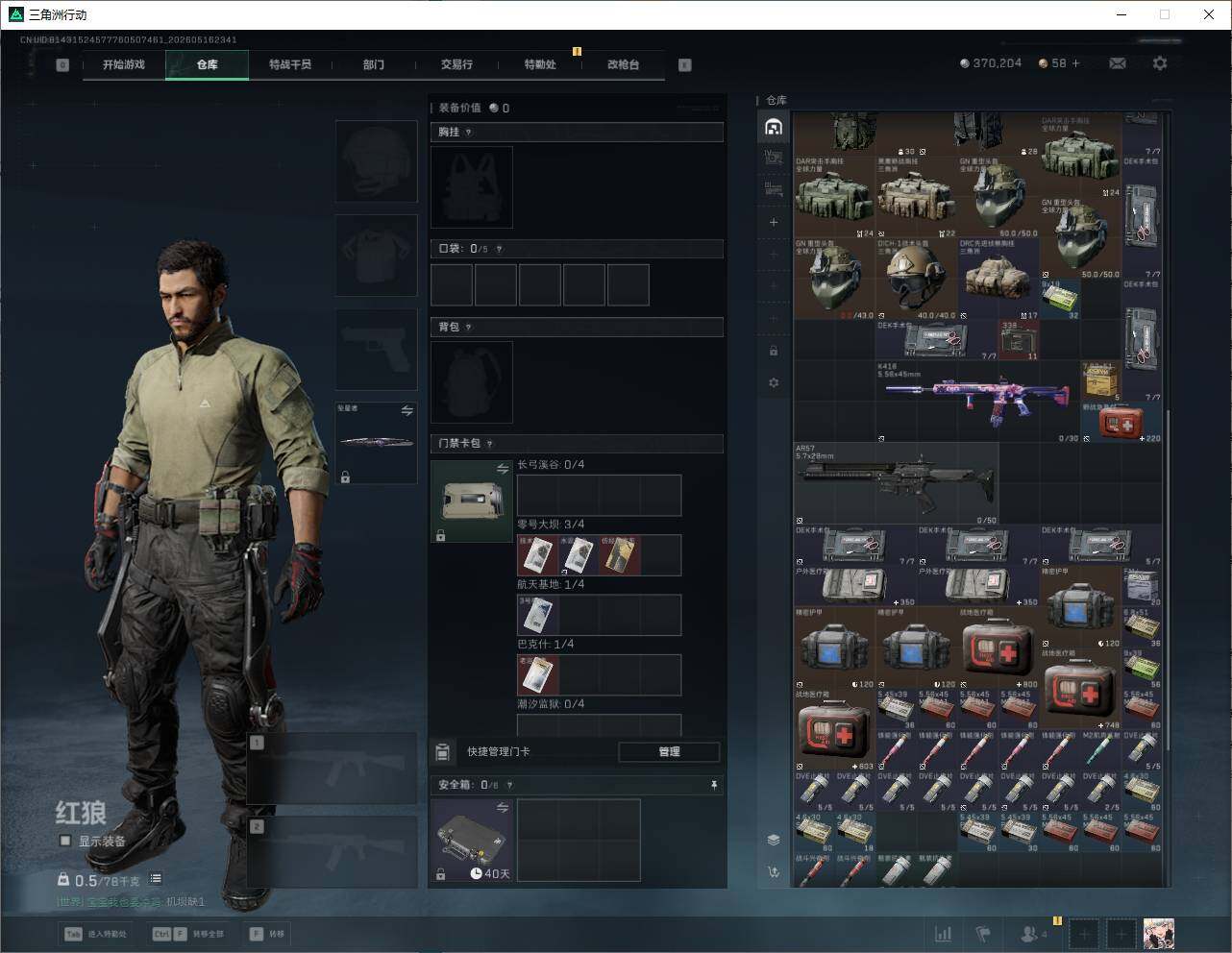Click the 370,204 currency balance
This screenshot has height=953, width=1232.
(x=991, y=63)
